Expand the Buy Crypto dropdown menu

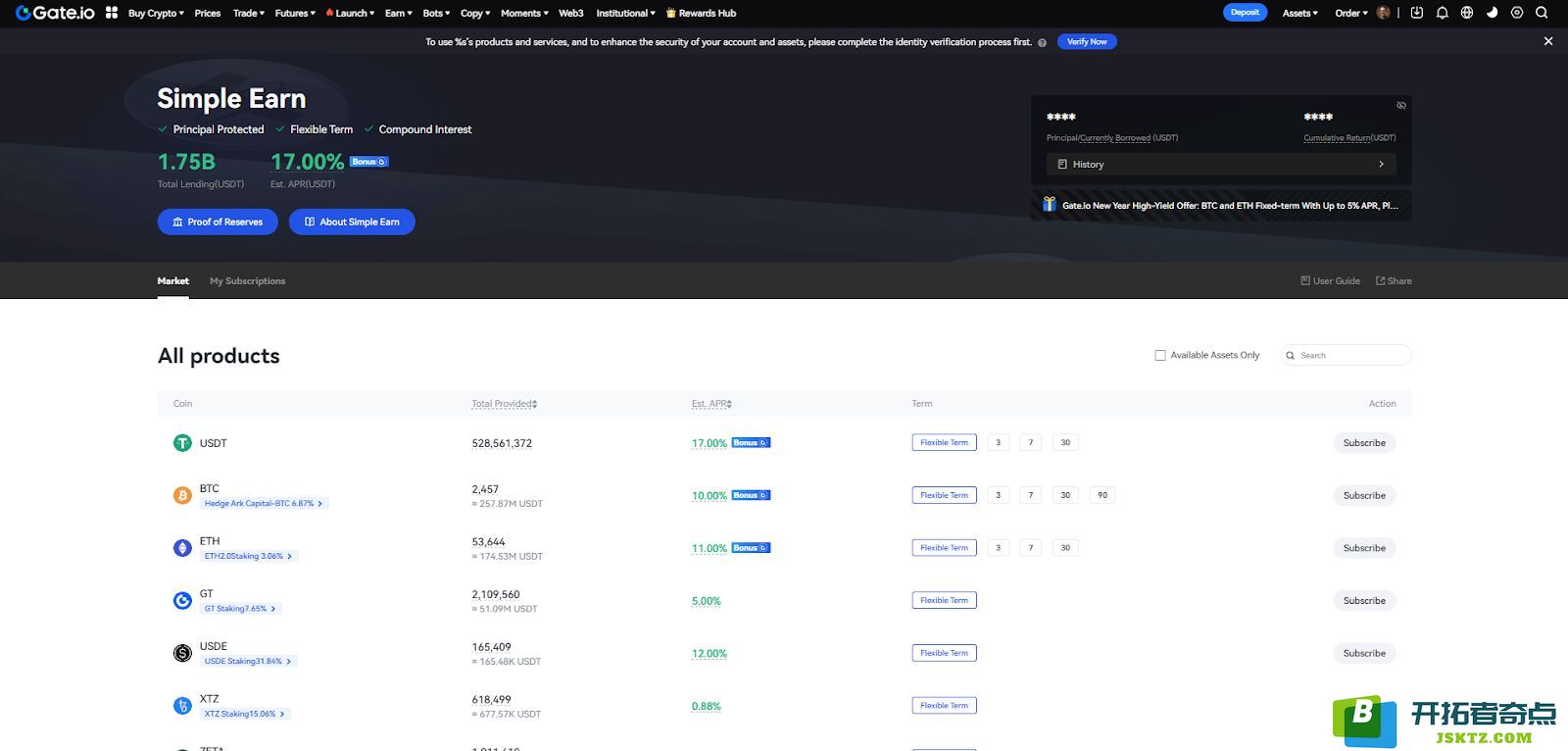pyautogui.click(x=156, y=13)
